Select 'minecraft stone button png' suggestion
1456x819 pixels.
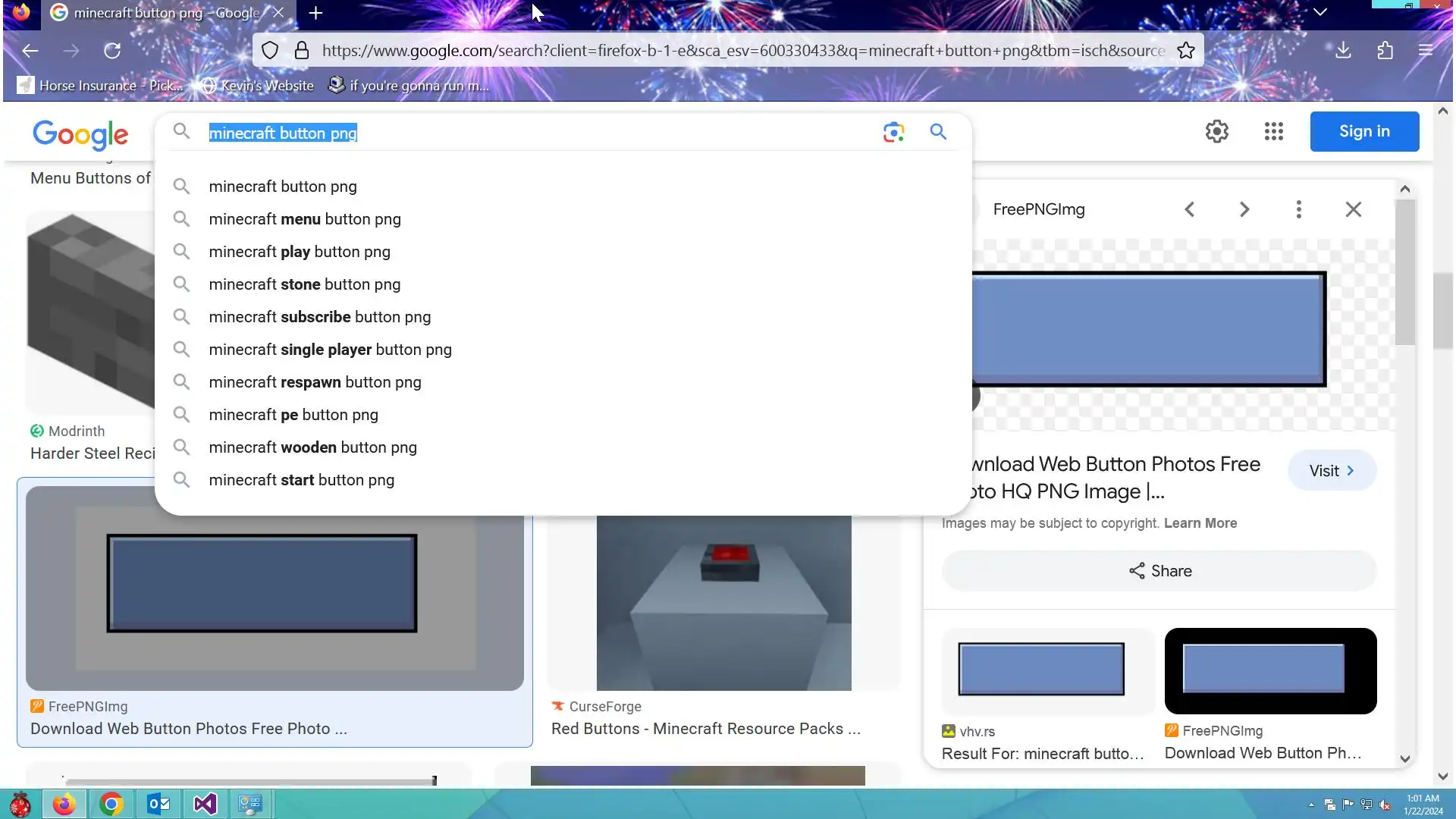coord(304,284)
